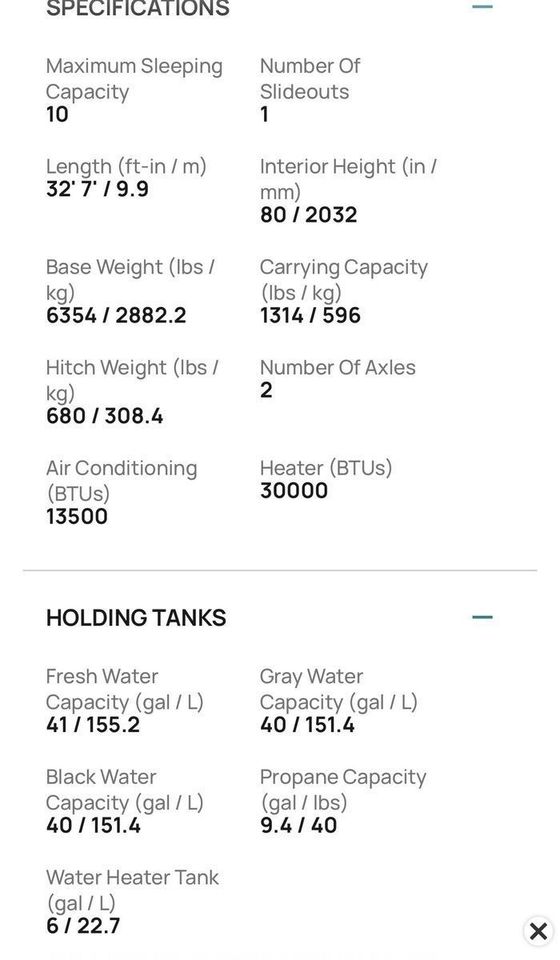Click Heater BTUs value 30000

[294, 490]
